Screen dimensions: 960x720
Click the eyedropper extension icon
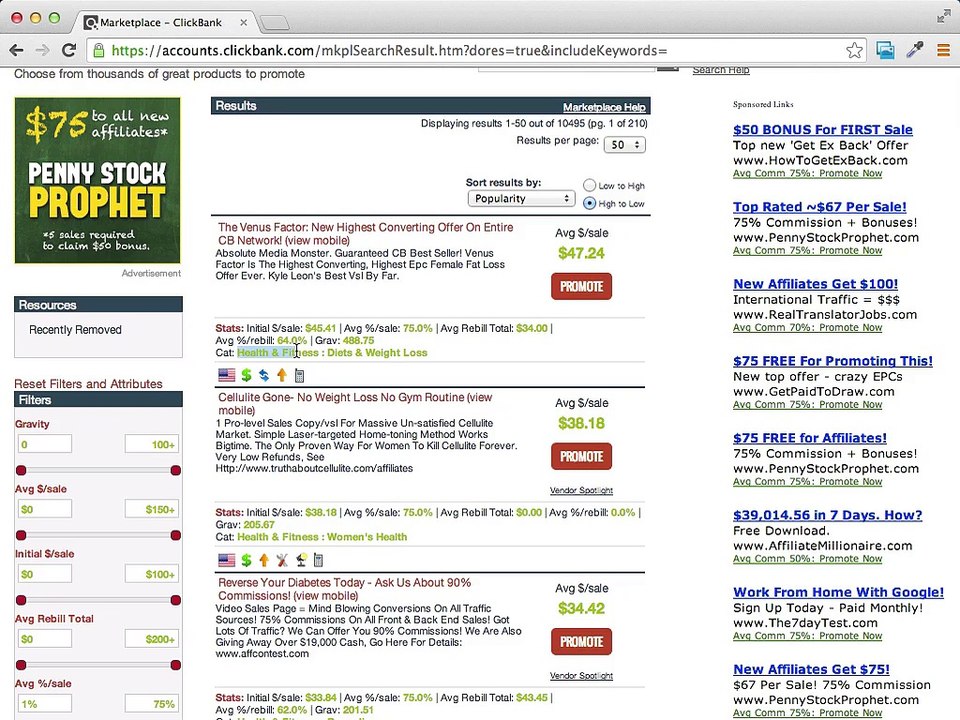point(915,50)
